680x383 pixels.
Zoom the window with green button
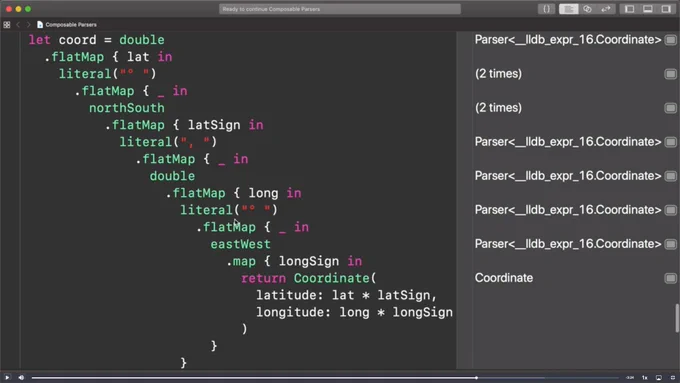[x=28, y=9]
